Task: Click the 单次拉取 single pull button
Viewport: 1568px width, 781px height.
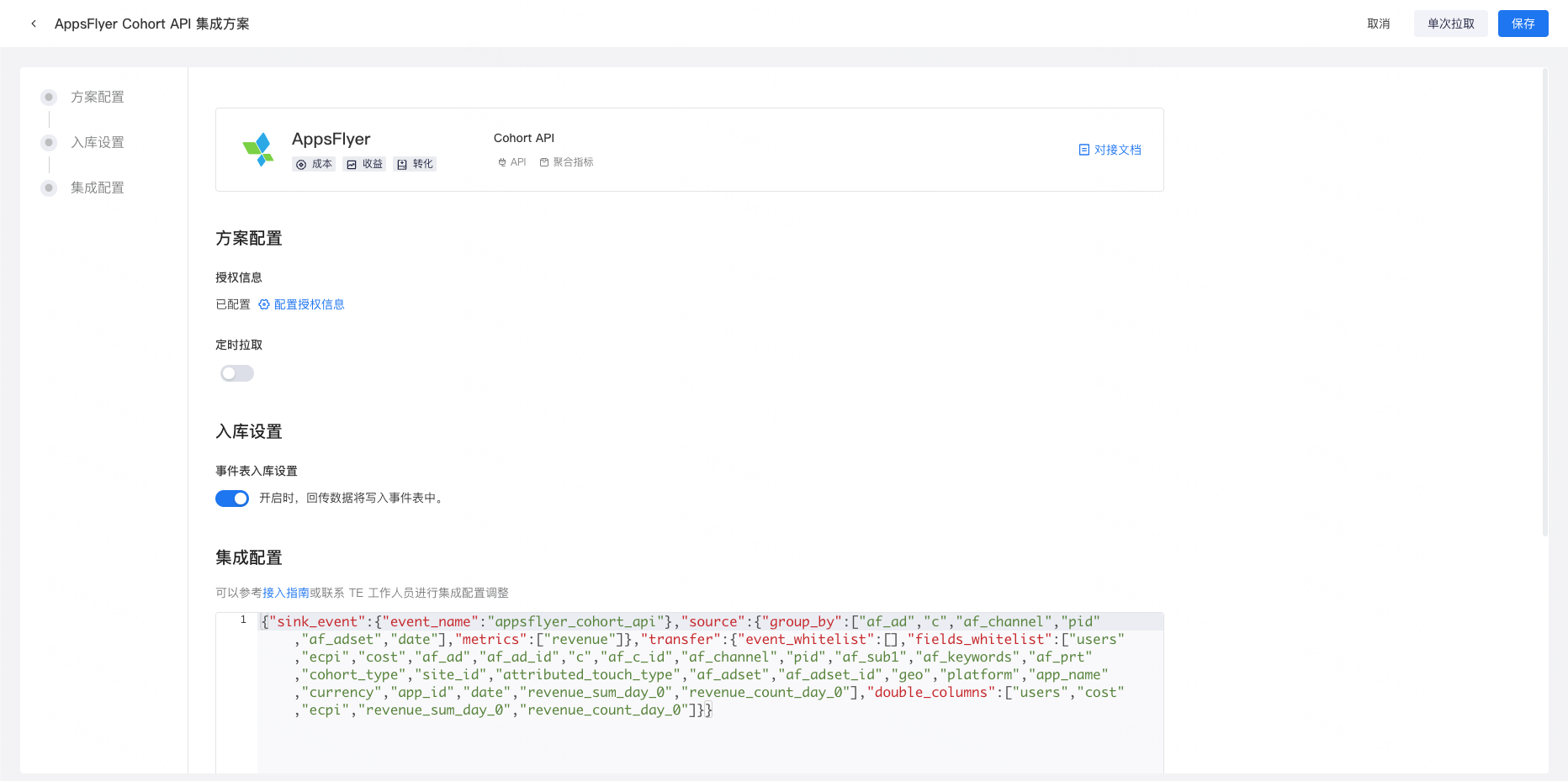Action: pyautogui.click(x=1450, y=24)
